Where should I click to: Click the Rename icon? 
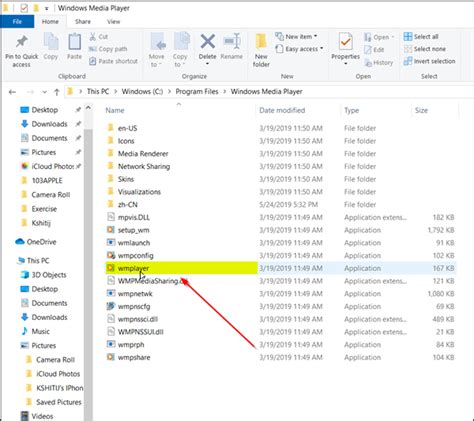click(232, 42)
